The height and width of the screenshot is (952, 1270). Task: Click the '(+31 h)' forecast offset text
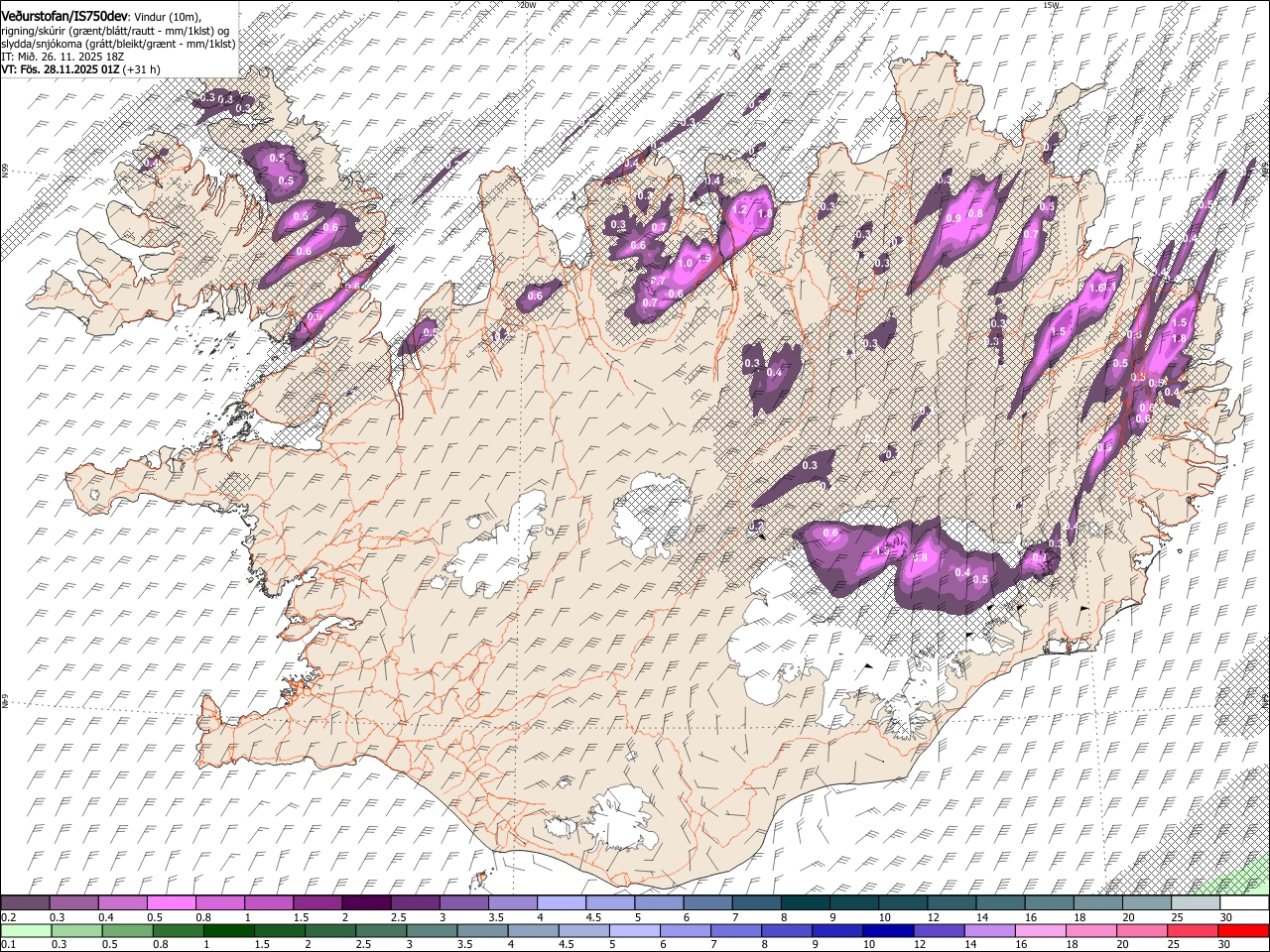point(142,69)
